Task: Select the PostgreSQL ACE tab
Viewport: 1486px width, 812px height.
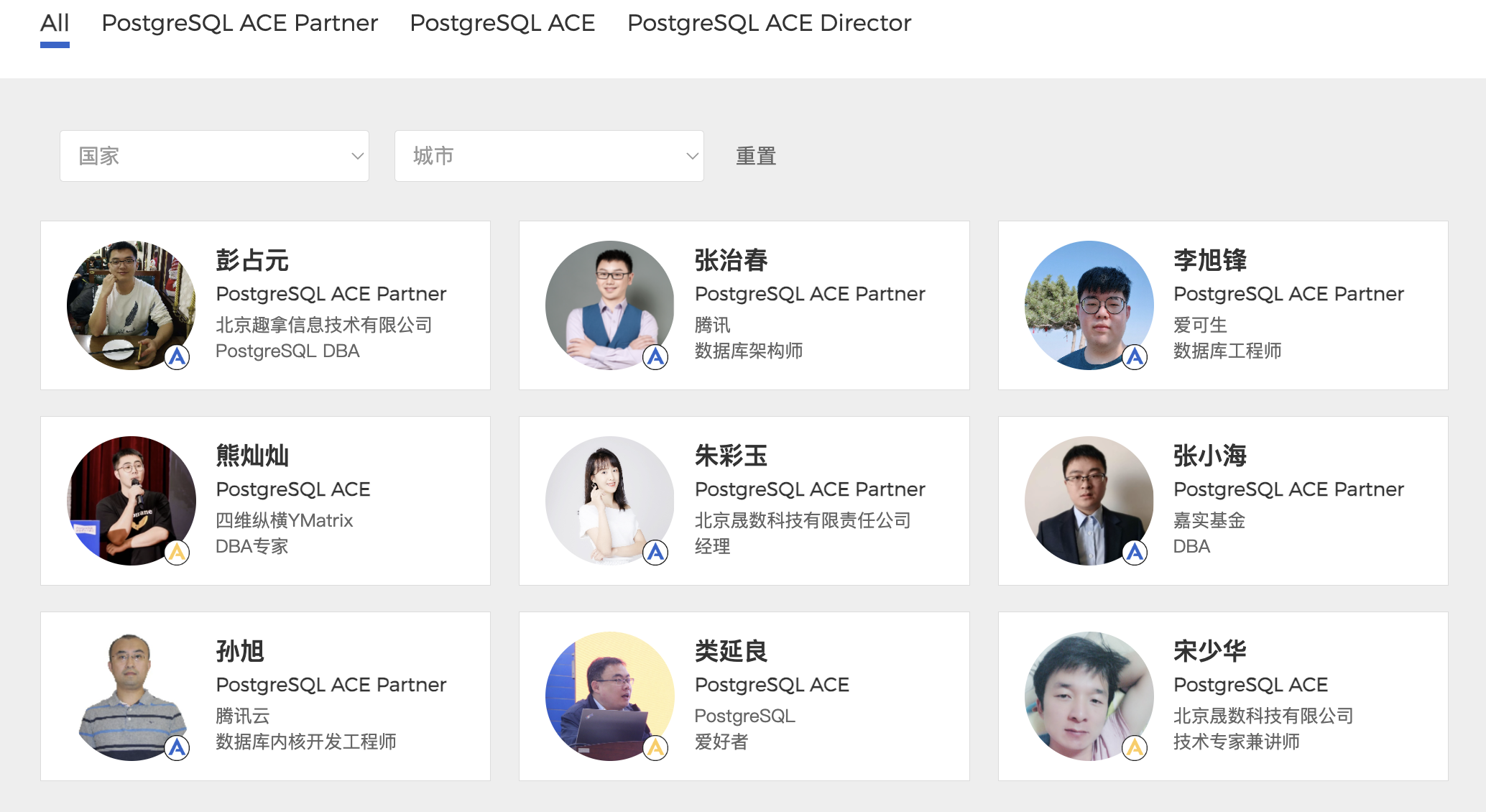Action: (x=502, y=23)
